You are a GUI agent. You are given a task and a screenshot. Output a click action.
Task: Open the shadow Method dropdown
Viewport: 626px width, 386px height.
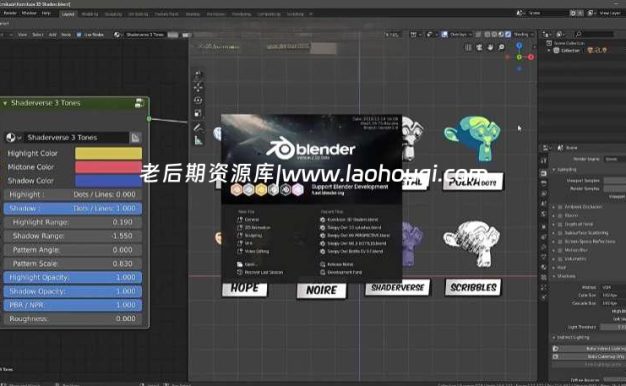pyautogui.click(x=613, y=287)
